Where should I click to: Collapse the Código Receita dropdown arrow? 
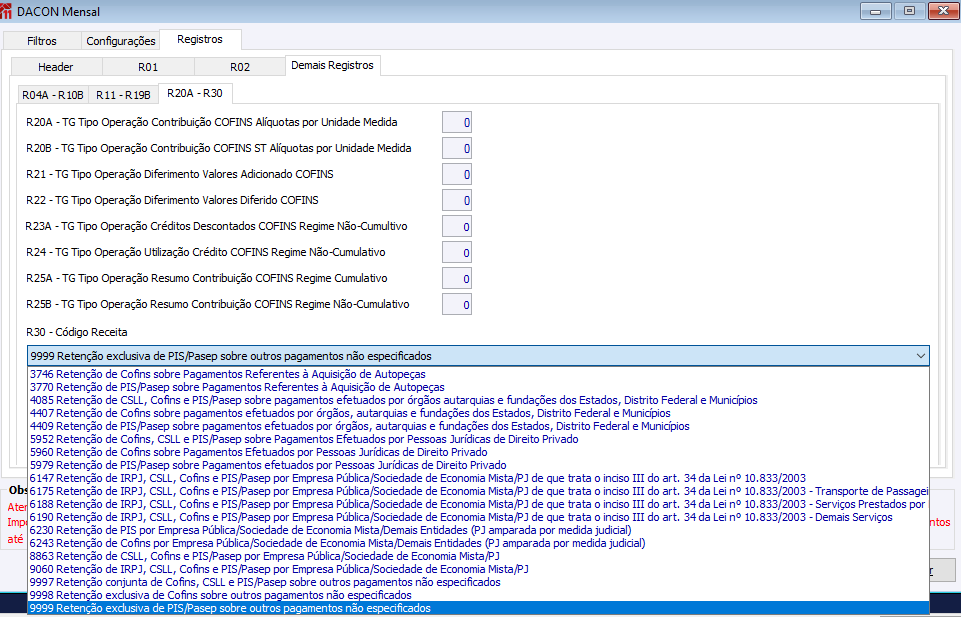click(x=920, y=356)
